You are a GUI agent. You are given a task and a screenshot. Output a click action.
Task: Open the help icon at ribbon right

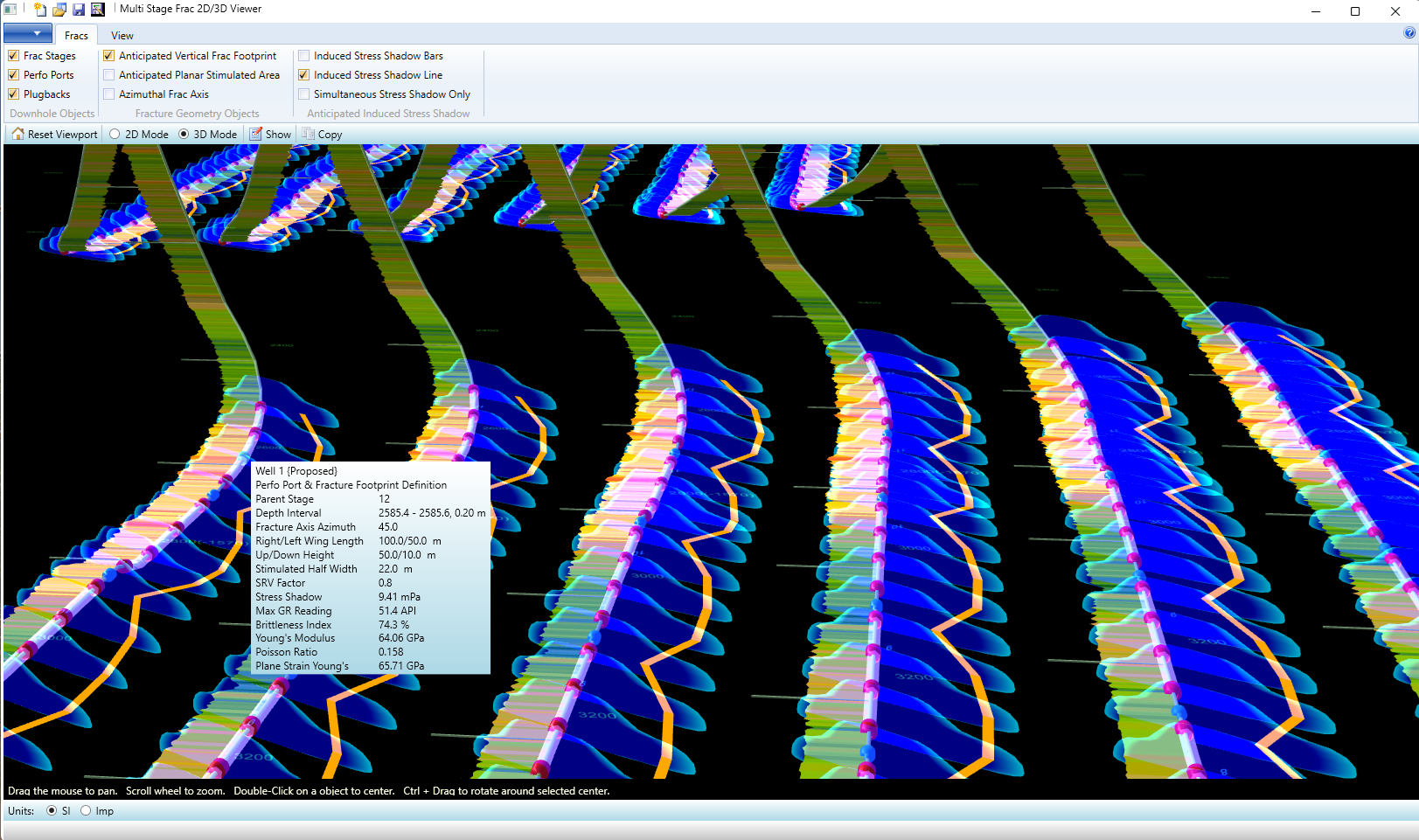point(1409,32)
